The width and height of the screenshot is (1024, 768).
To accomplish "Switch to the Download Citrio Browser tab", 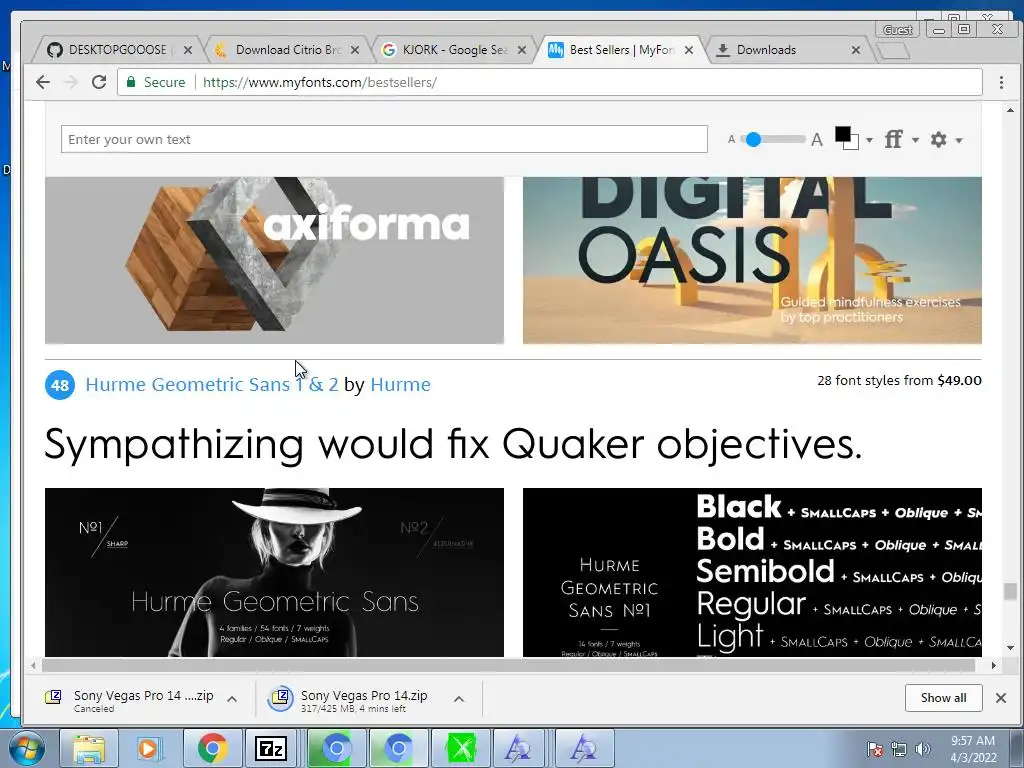I will [x=287, y=50].
